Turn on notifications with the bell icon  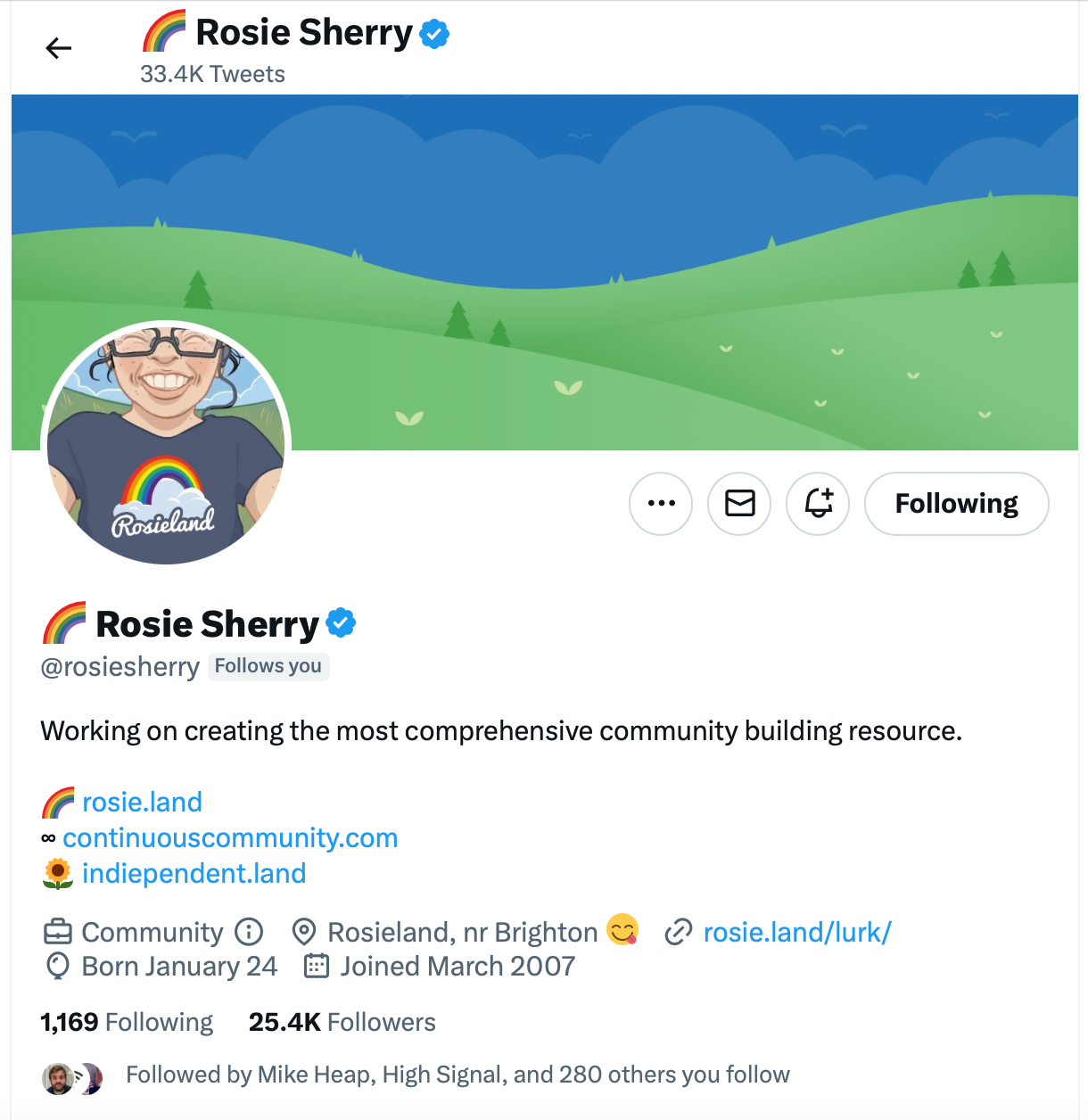pos(818,504)
